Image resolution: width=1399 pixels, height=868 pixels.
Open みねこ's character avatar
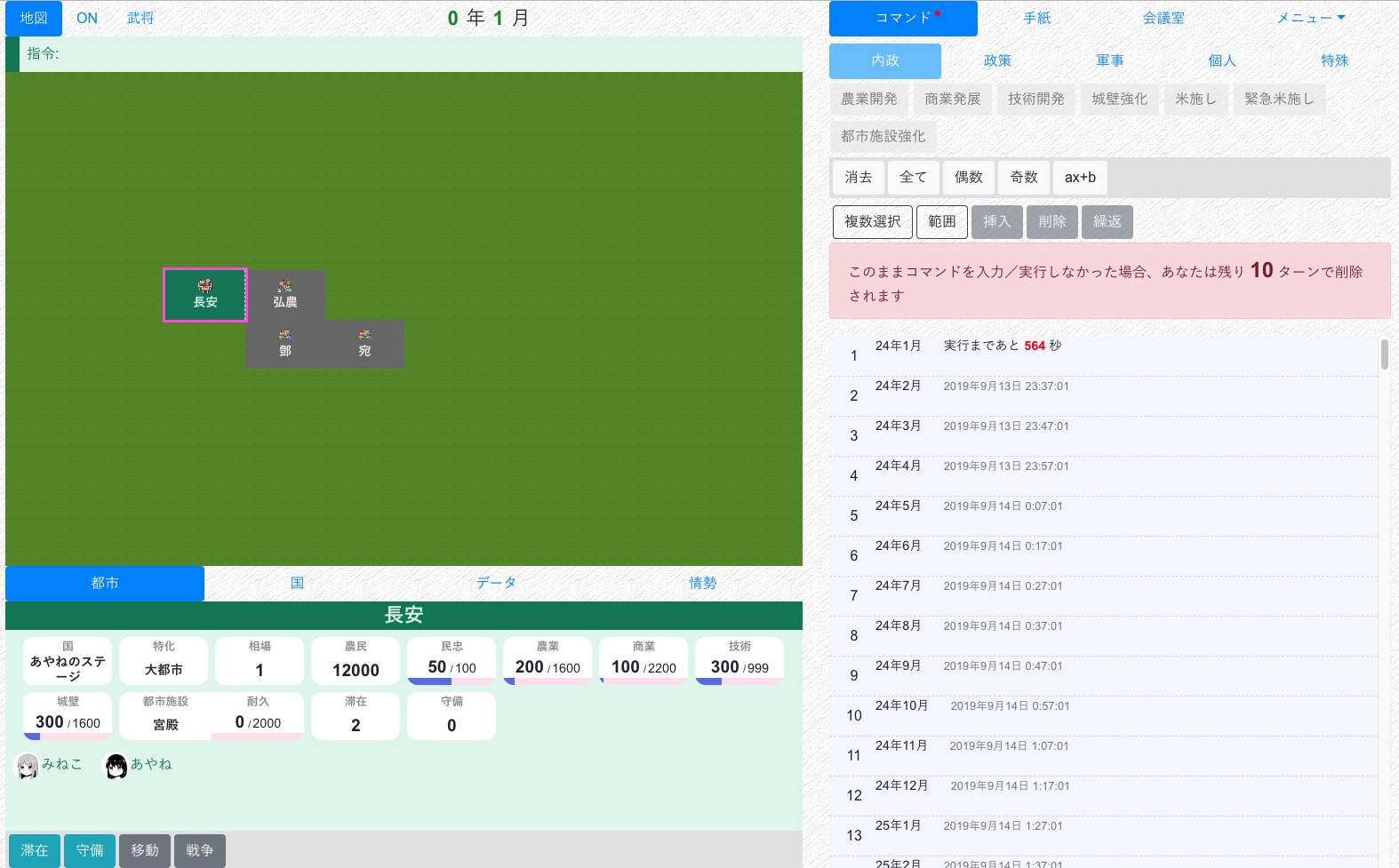pos(28,765)
